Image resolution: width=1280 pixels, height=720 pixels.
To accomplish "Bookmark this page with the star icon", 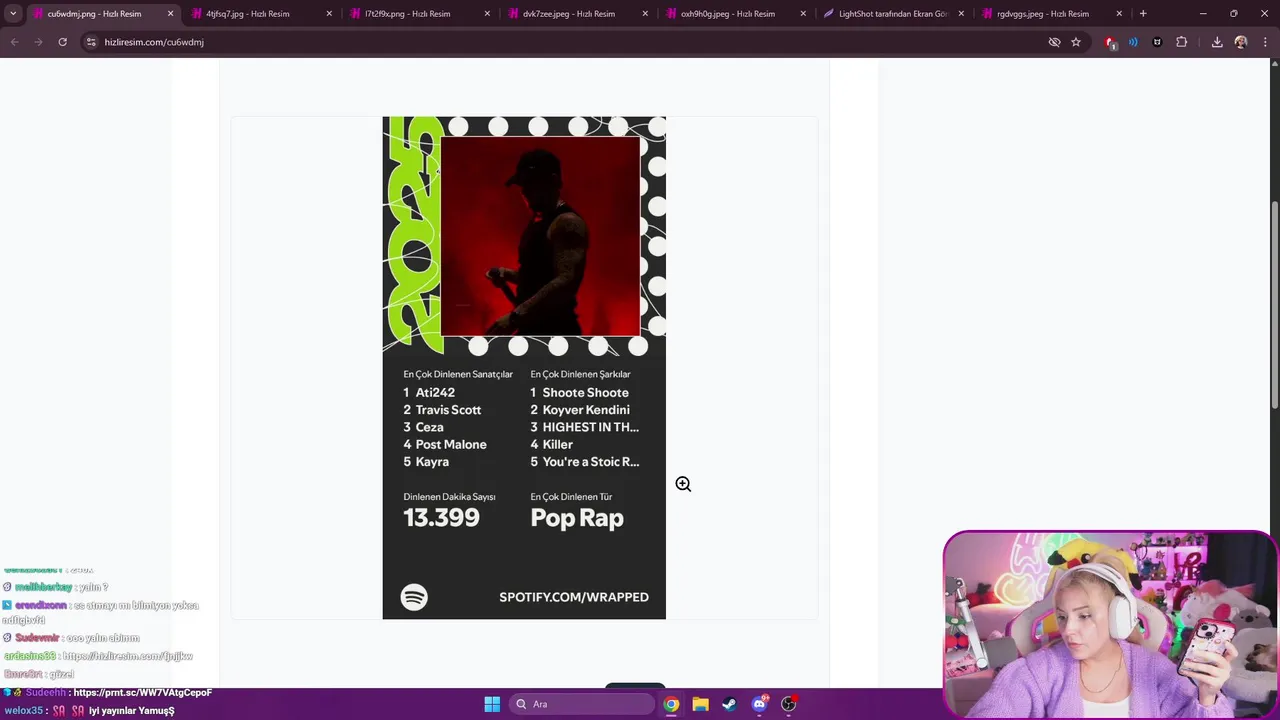I will (x=1076, y=42).
